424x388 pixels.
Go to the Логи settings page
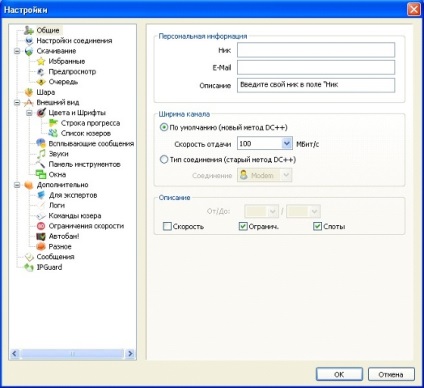pyautogui.click(x=57, y=205)
